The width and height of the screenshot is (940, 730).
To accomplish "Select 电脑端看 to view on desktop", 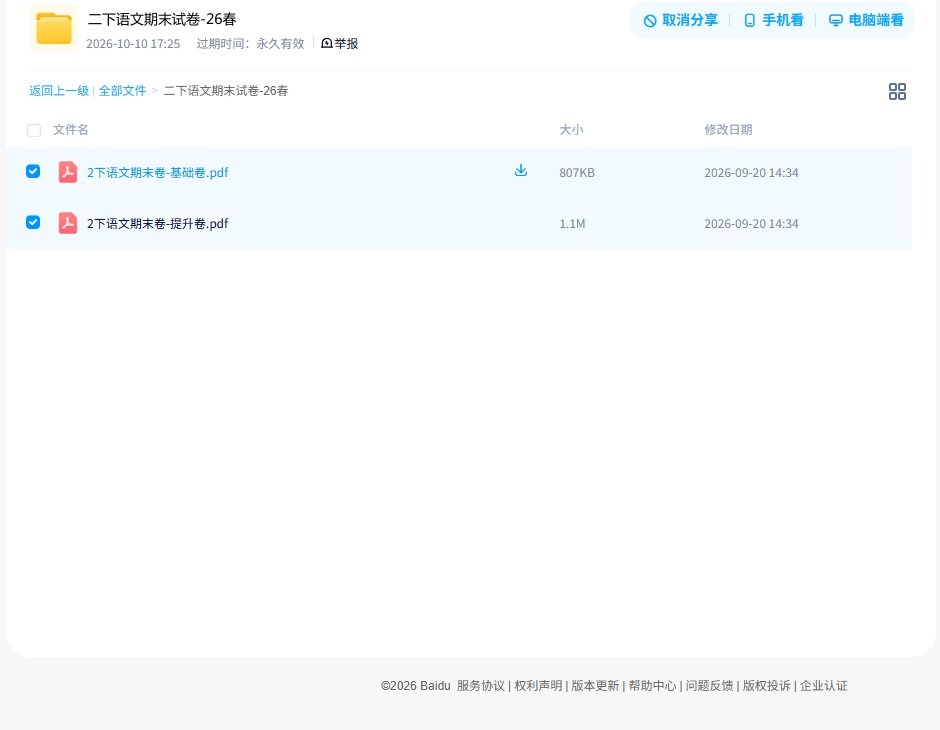I will point(866,20).
